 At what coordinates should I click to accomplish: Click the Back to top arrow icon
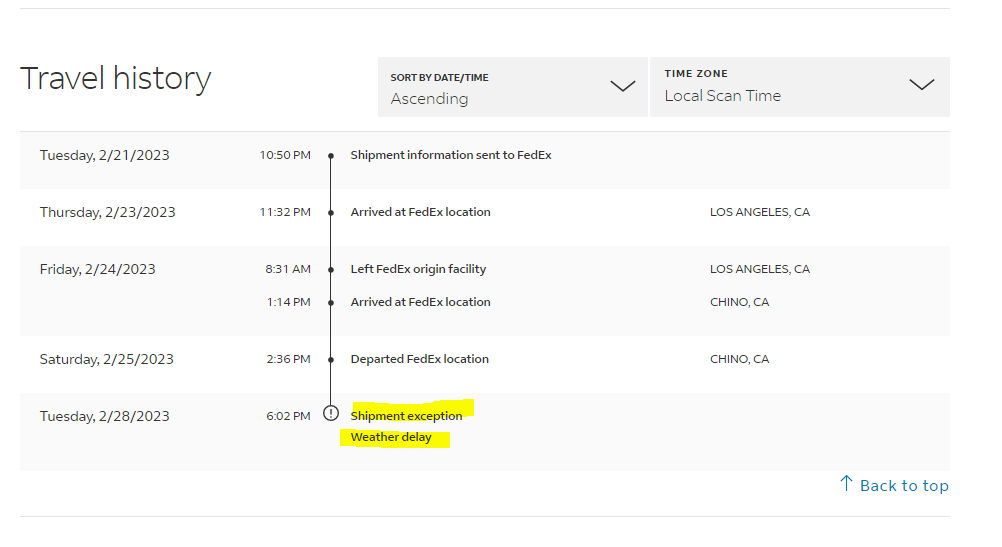[846, 484]
